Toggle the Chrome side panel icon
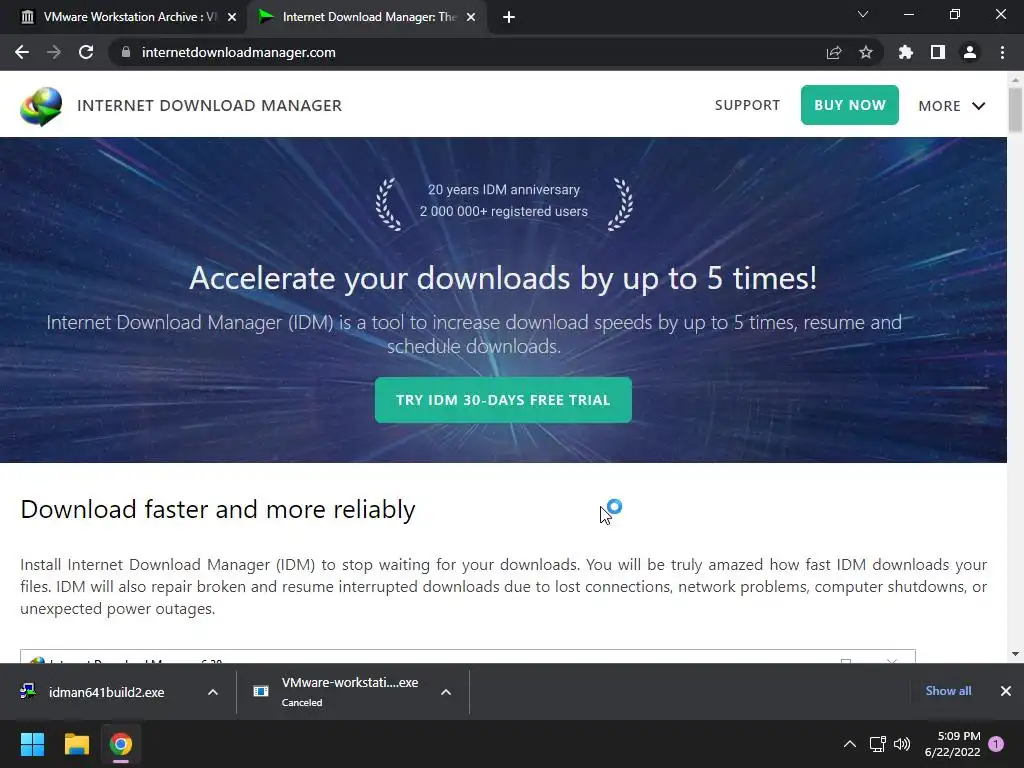The width and height of the screenshot is (1024, 768). [937, 52]
